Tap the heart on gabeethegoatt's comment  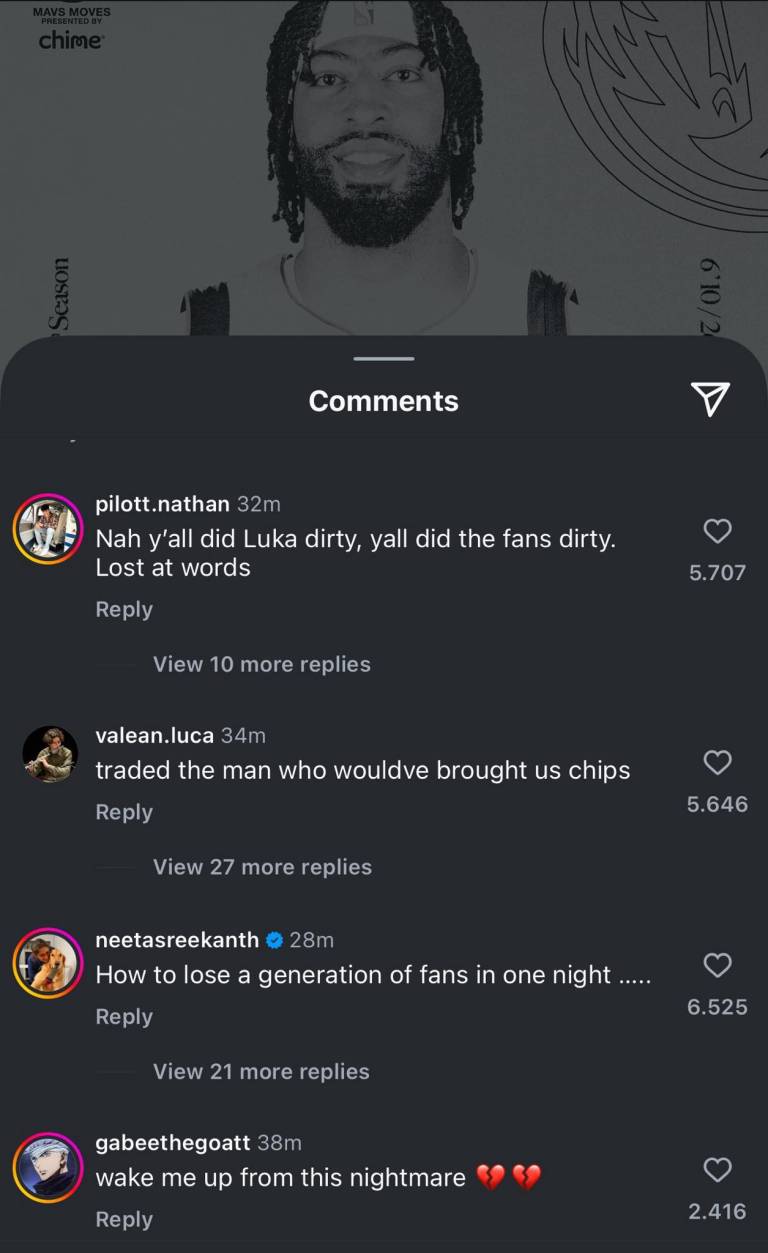pyautogui.click(x=717, y=1169)
